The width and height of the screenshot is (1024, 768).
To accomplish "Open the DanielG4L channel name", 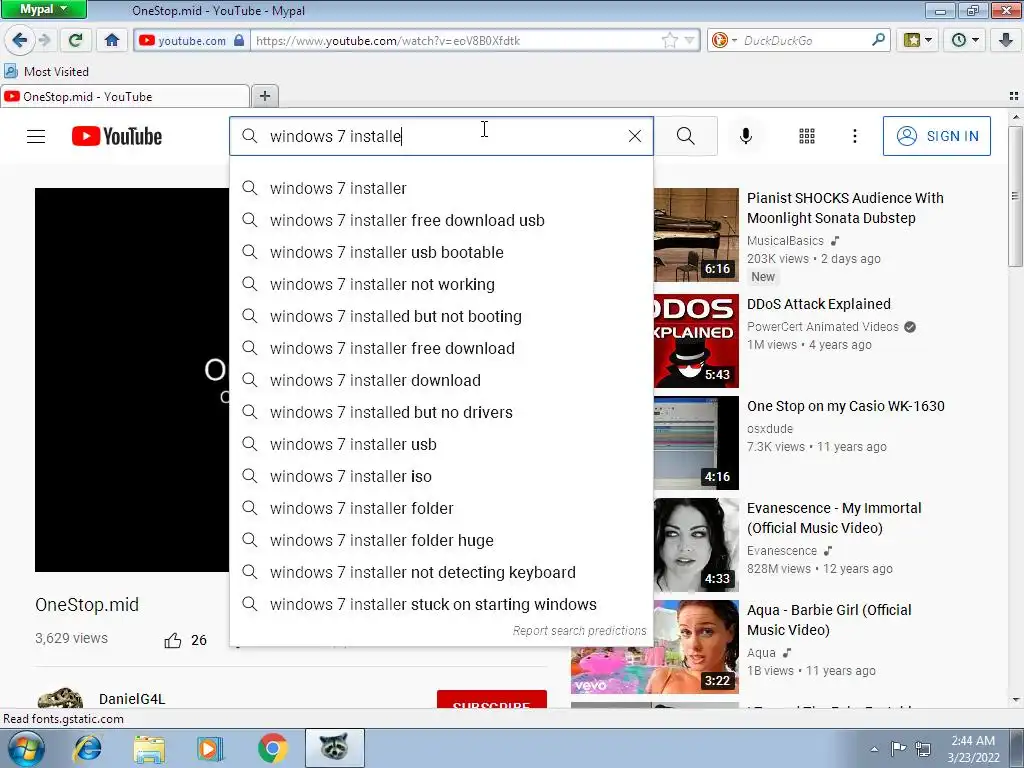I will [x=132, y=699].
